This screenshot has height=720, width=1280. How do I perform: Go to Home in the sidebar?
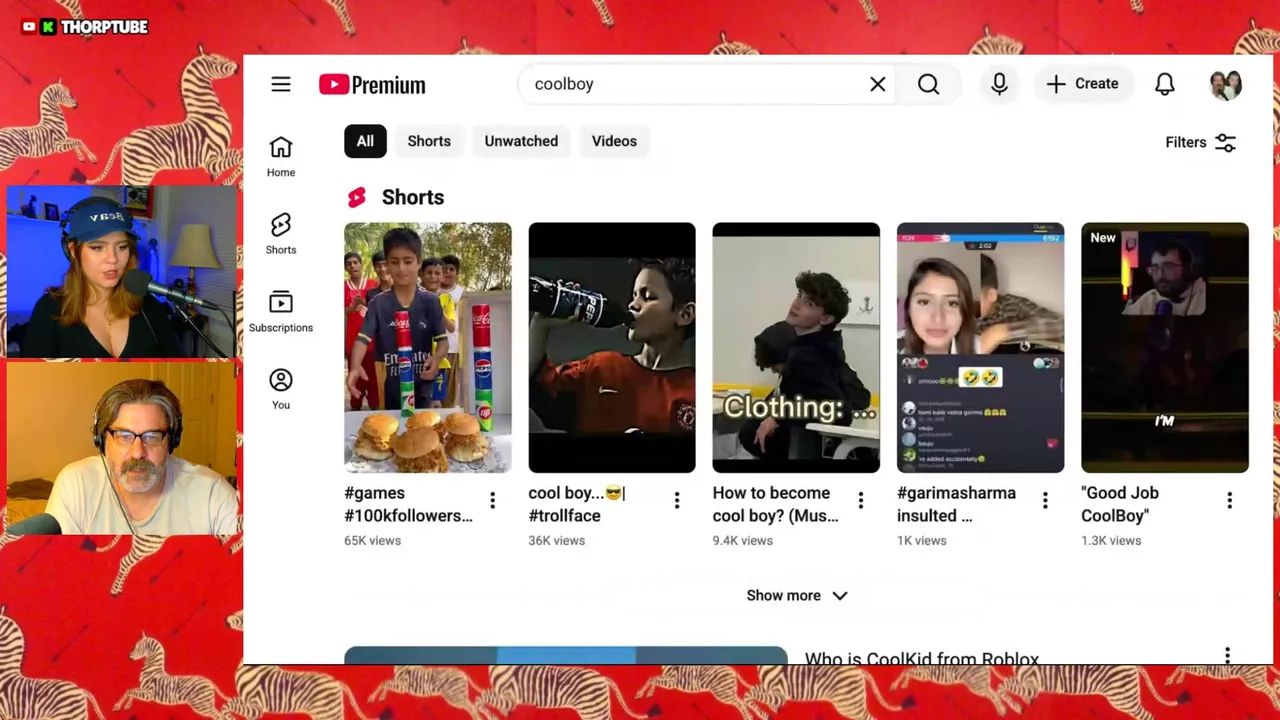point(281,156)
